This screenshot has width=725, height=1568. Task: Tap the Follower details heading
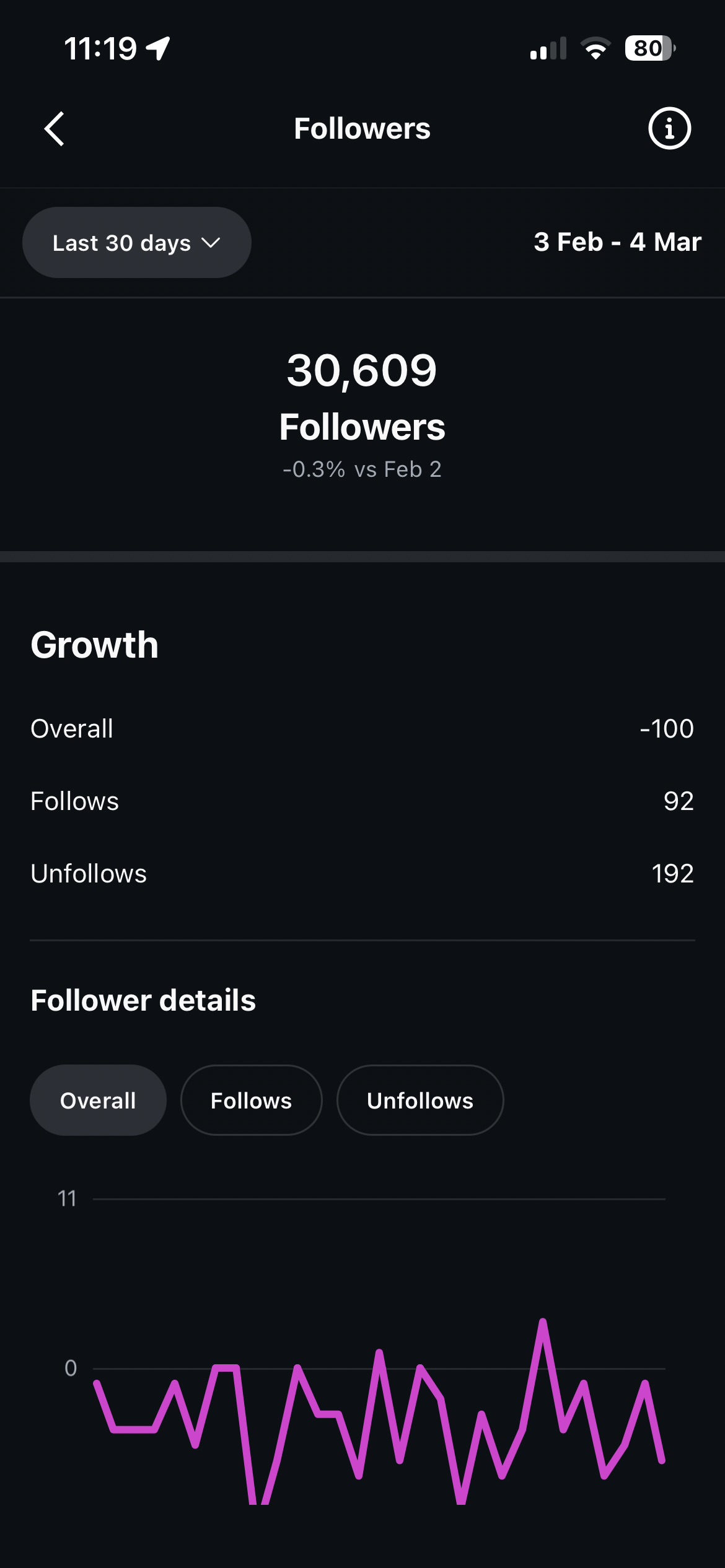143,1001
